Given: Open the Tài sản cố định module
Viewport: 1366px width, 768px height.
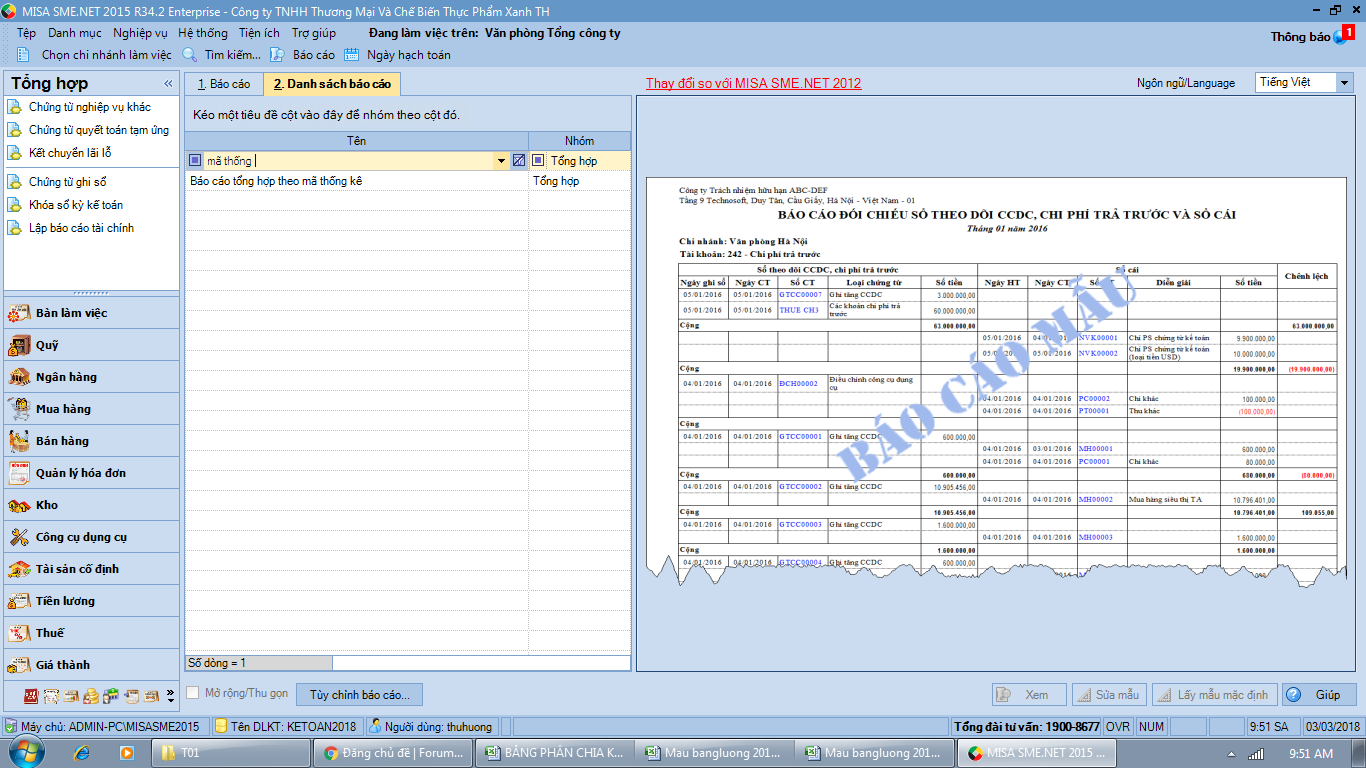Looking at the screenshot, I should pos(91,569).
